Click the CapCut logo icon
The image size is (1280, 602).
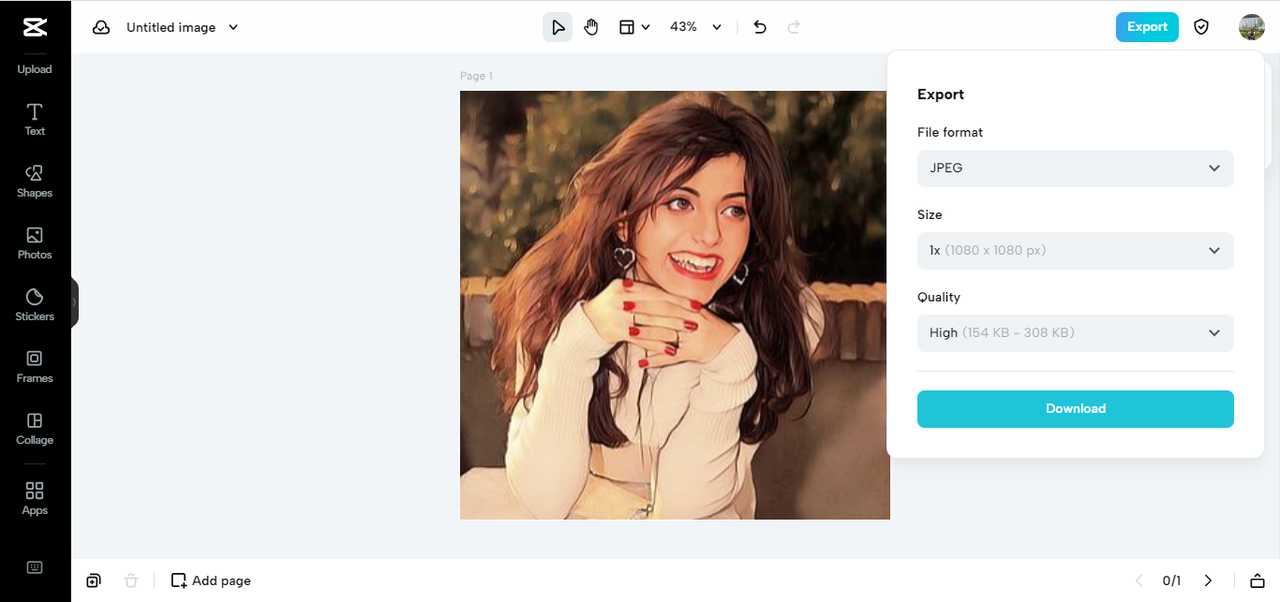point(35,27)
